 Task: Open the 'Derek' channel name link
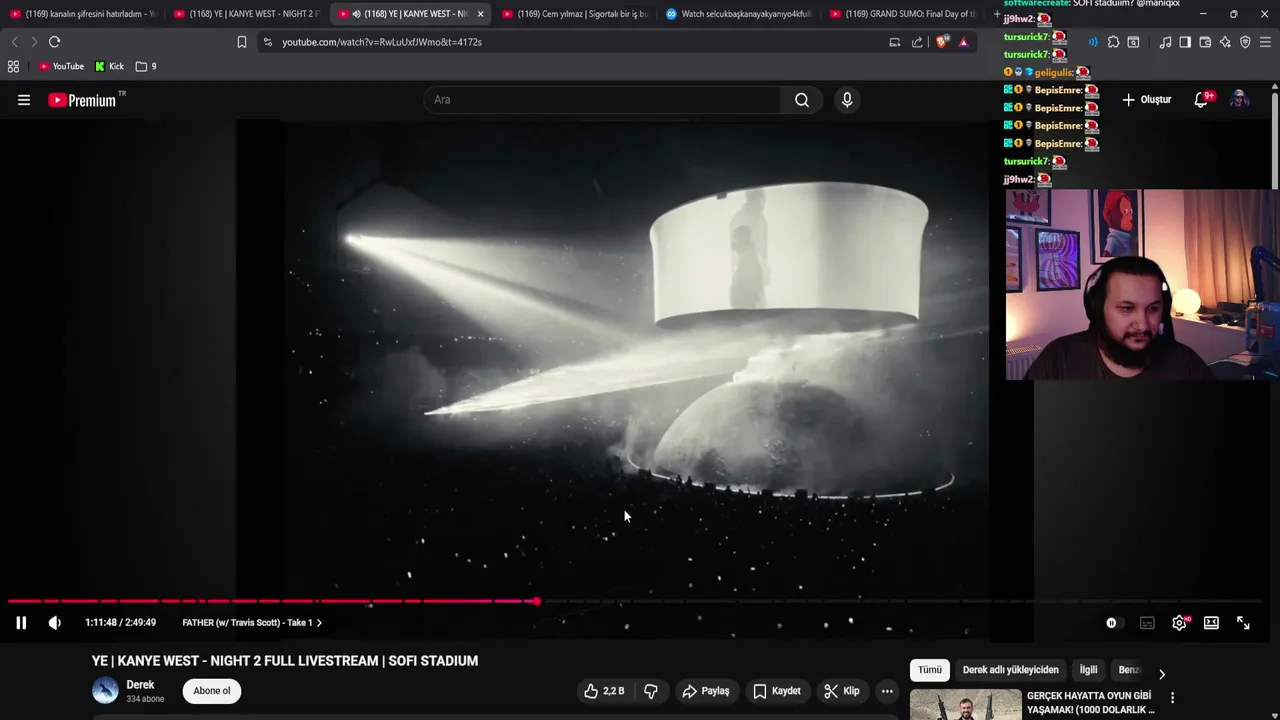point(140,685)
